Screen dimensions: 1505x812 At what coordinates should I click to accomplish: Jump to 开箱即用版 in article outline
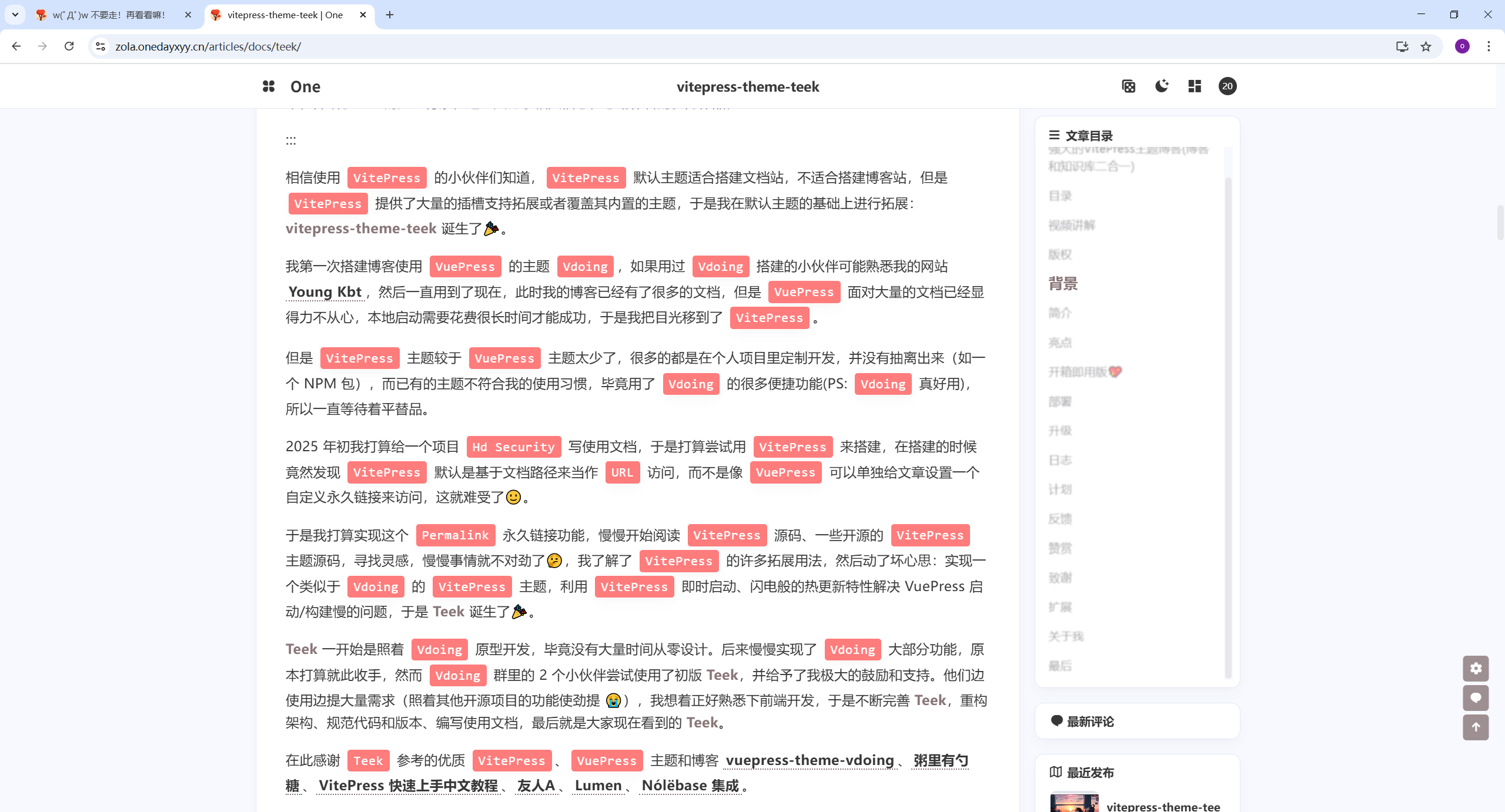pyautogui.click(x=1085, y=372)
